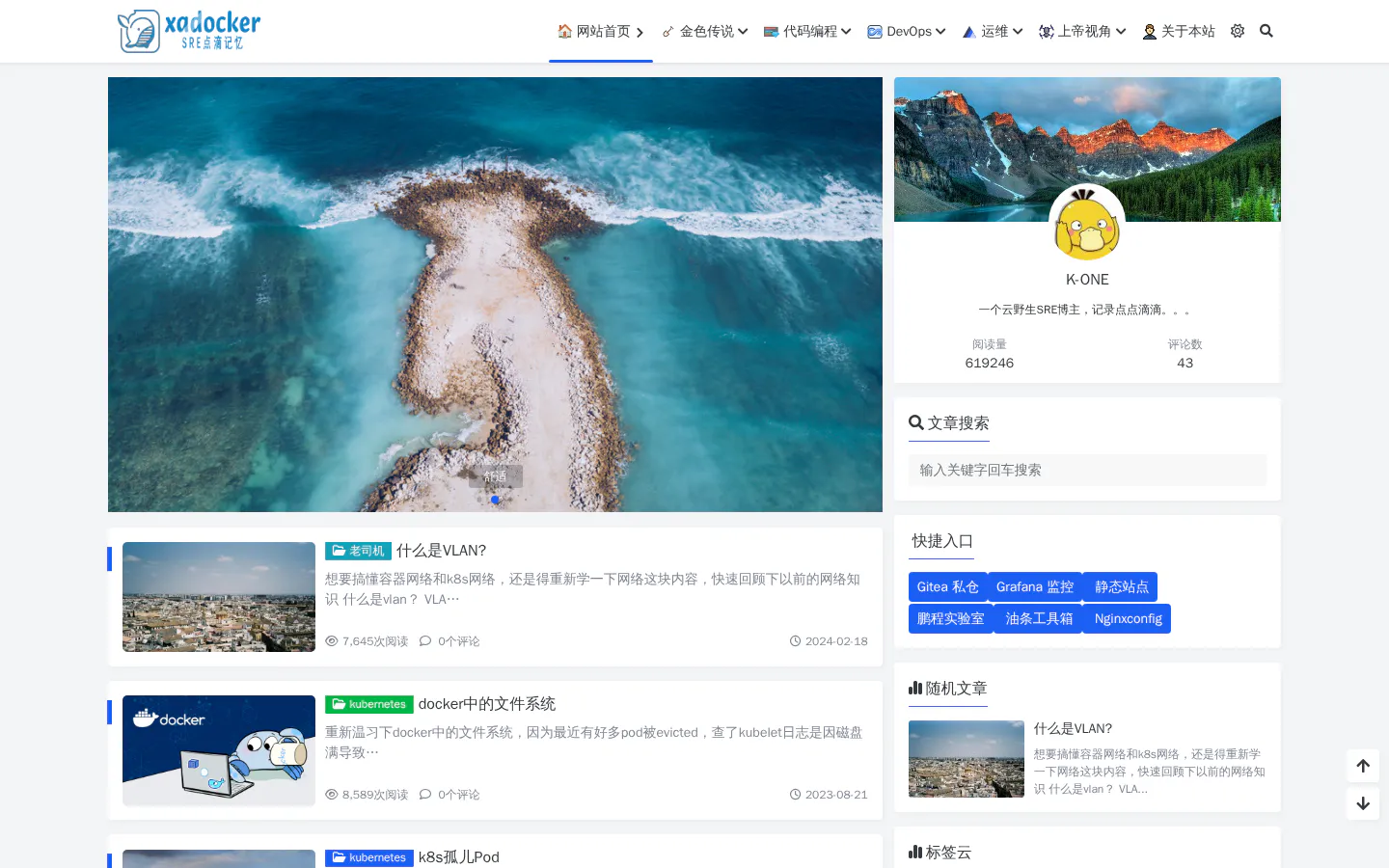The width and height of the screenshot is (1389, 868).
Task: Open the 金色传说 menu
Action: pyautogui.click(x=705, y=31)
